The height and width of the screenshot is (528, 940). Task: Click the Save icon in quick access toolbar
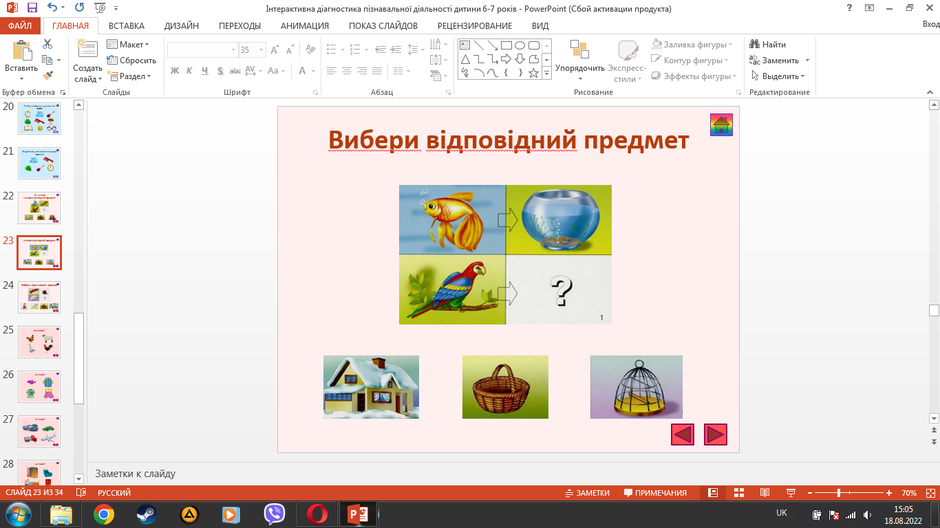pyautogui.click(x=32, y=8)
